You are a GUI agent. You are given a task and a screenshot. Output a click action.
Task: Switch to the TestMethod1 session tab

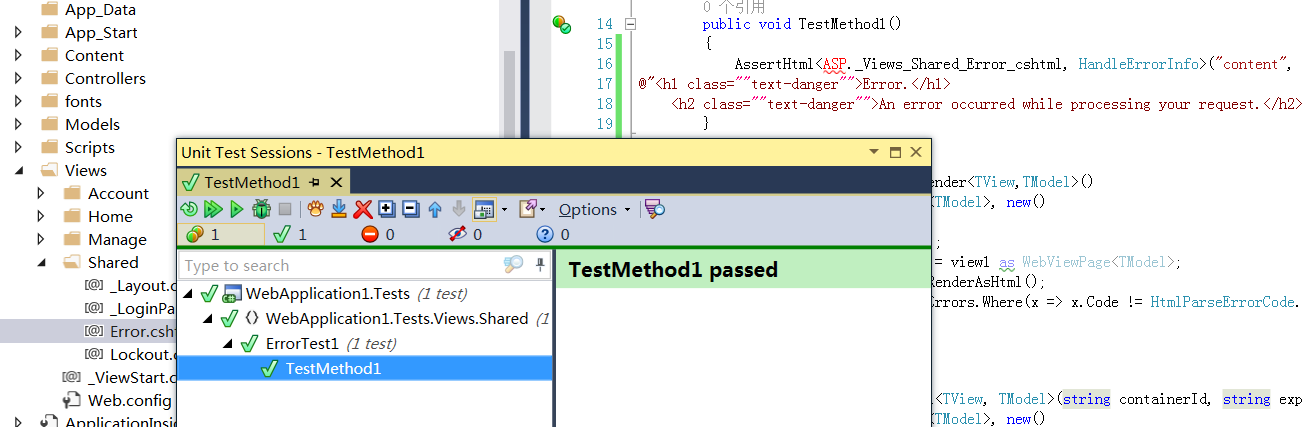pyautogui.click(x=251, y=182)
